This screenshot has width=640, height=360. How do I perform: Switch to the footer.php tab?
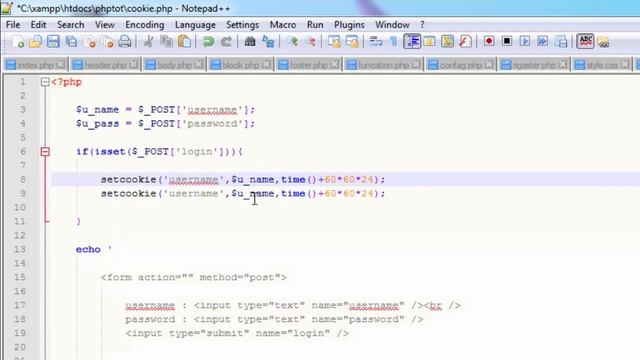point(309,65)
